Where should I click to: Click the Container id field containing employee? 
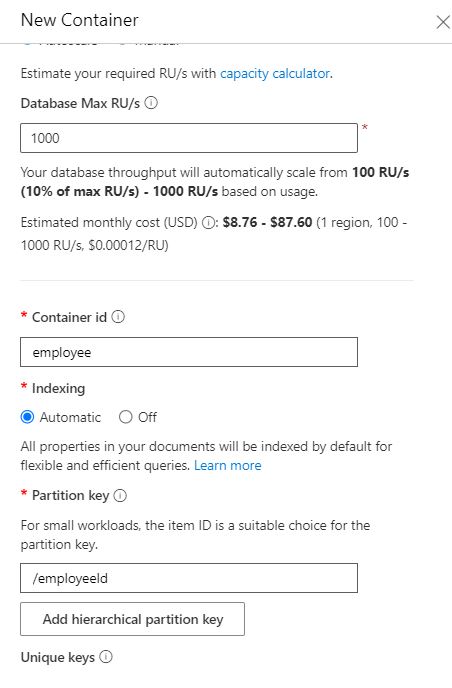click(x=189, y=352)
